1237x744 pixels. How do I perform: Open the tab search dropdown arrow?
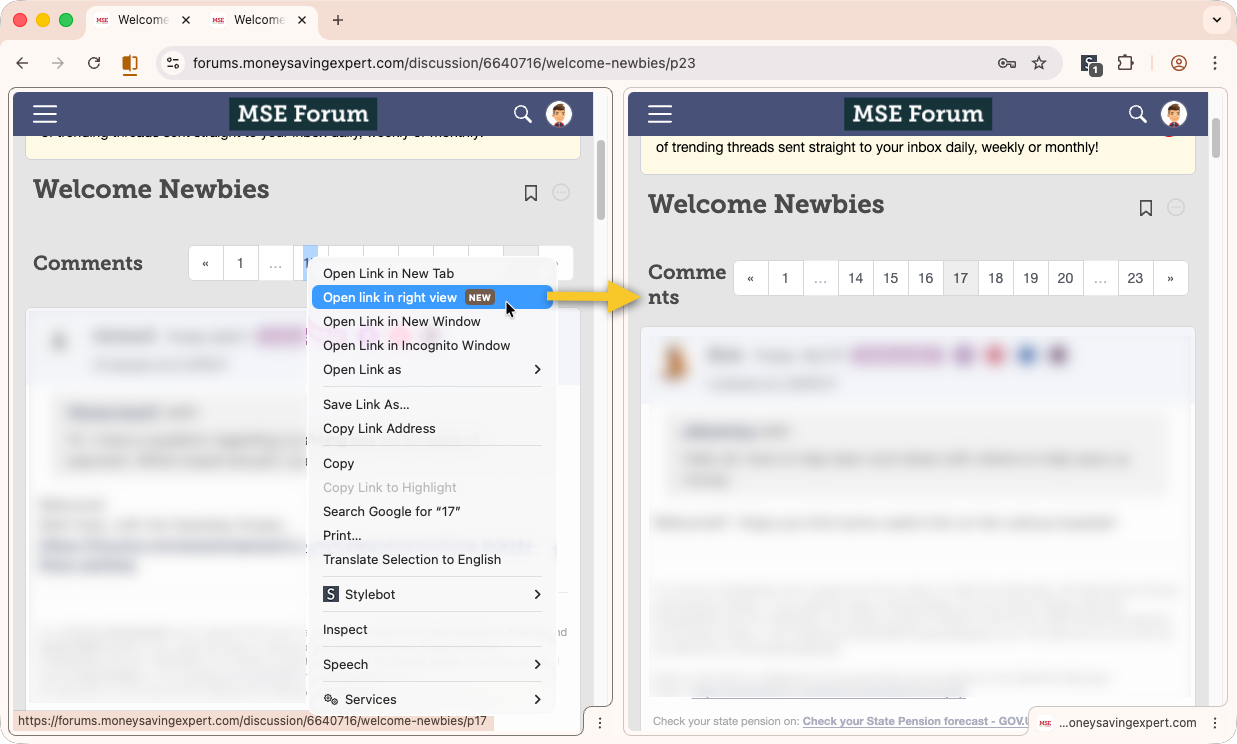click(1217, 20)
